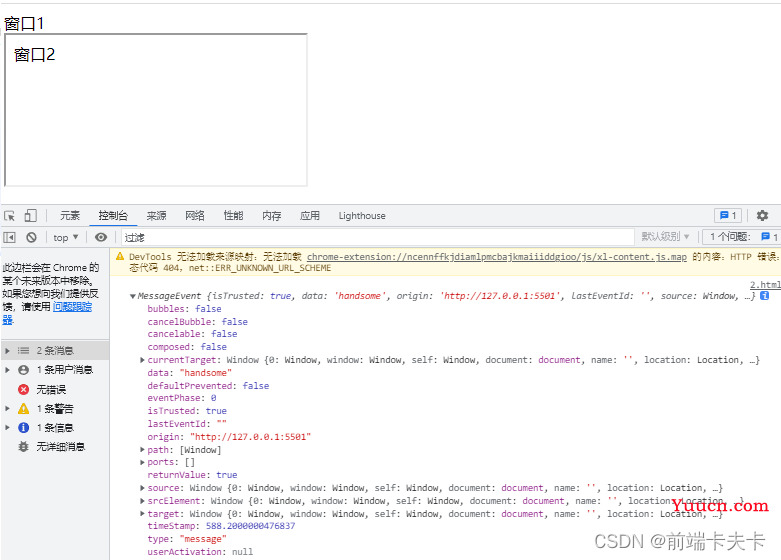Screen dimensions: 781x560
Task: Click the lastEventId: "" property
Action: [187, 423]
